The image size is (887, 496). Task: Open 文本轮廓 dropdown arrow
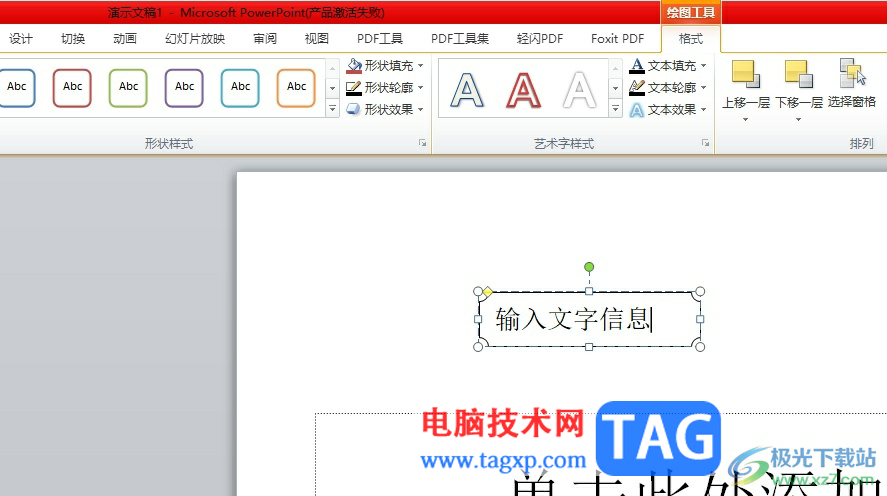pos(704,88)
